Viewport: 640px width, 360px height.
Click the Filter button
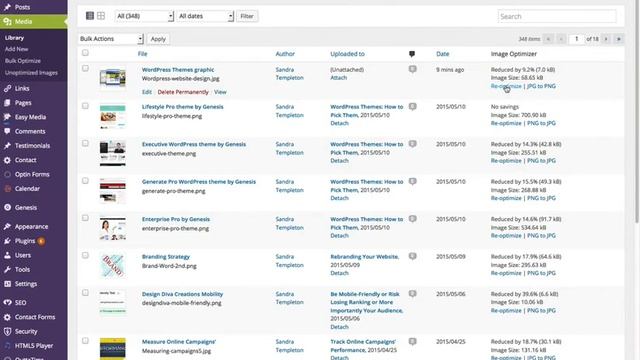point(247,16)
